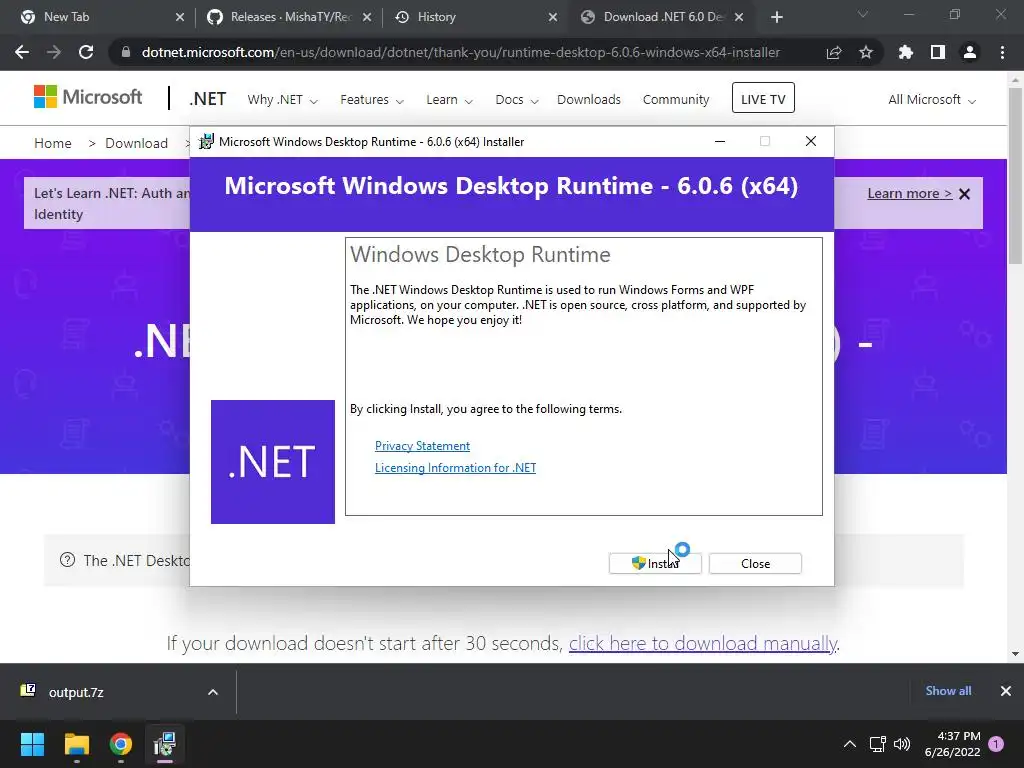1024x768 pixels.
Task: Click the LIVE TV button
Action: pyautogui.click(x=763, y=98)
